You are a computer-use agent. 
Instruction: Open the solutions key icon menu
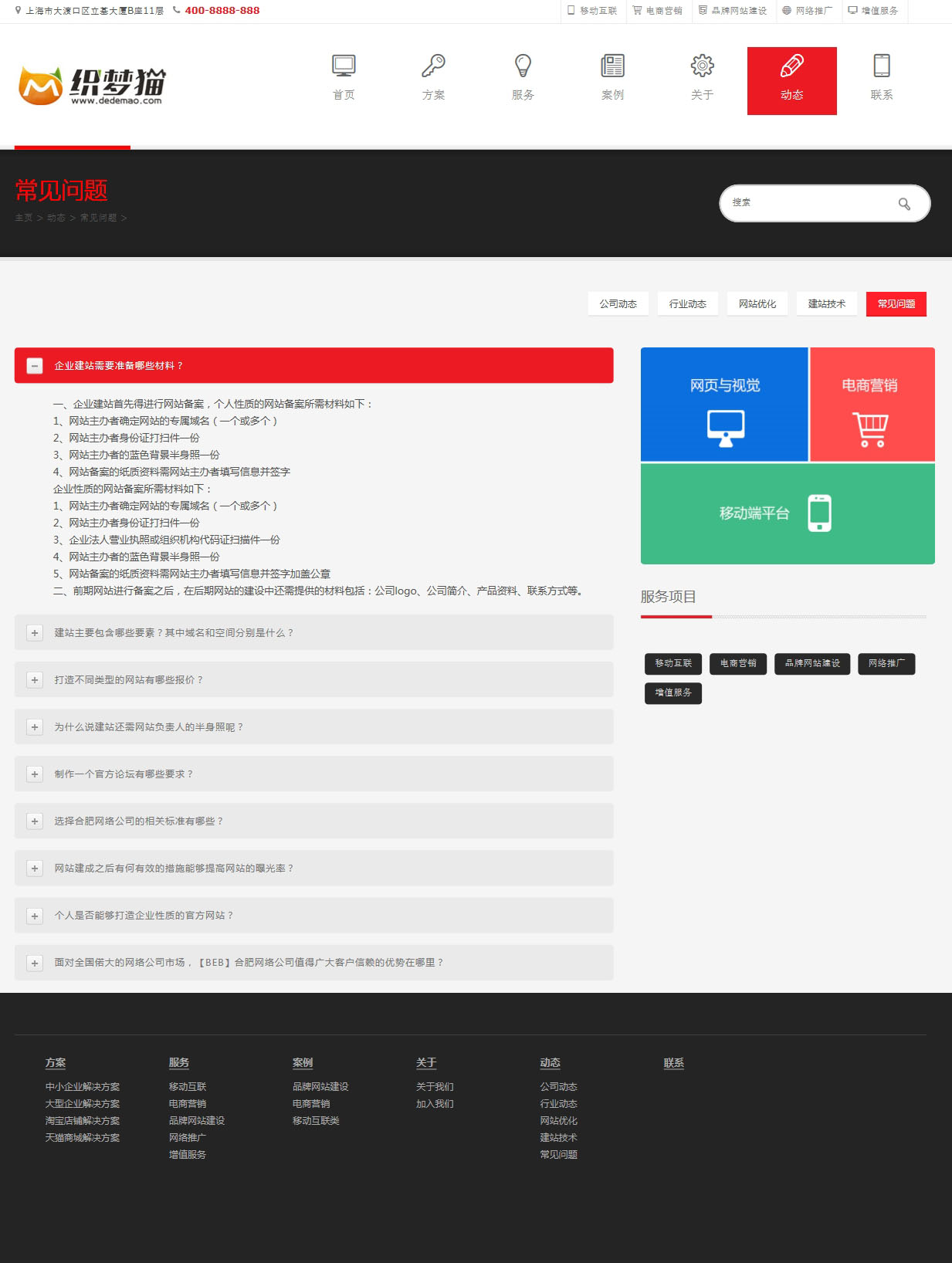pos(433,66)
